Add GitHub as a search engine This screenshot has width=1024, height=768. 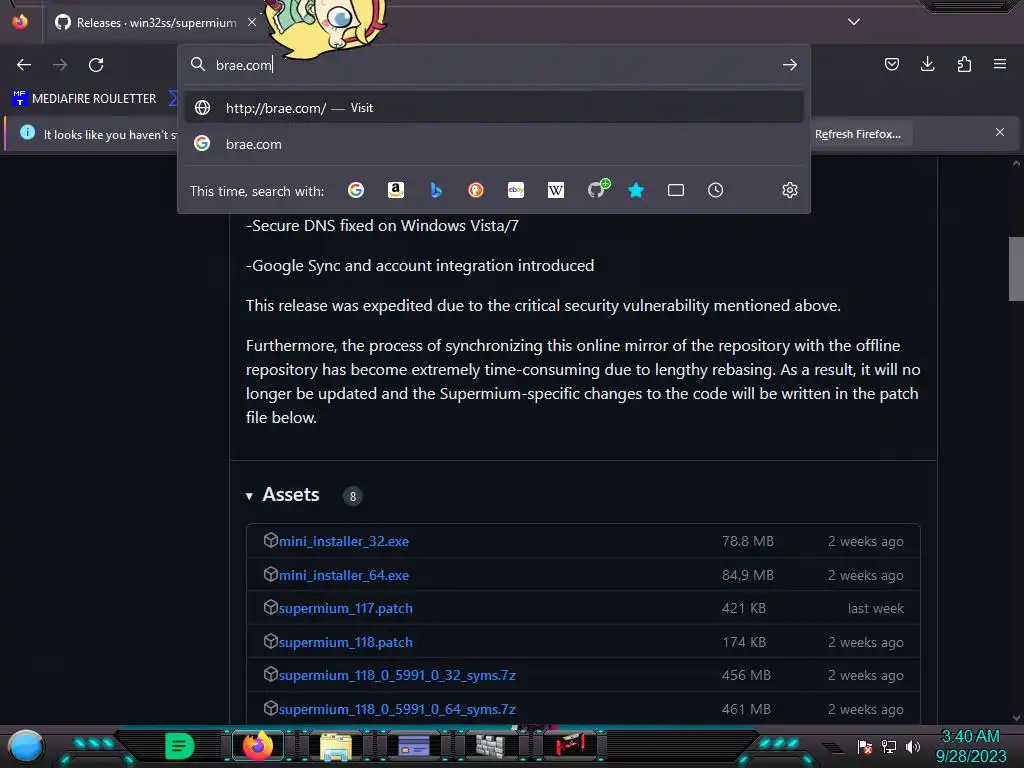[x=597, y=189]
